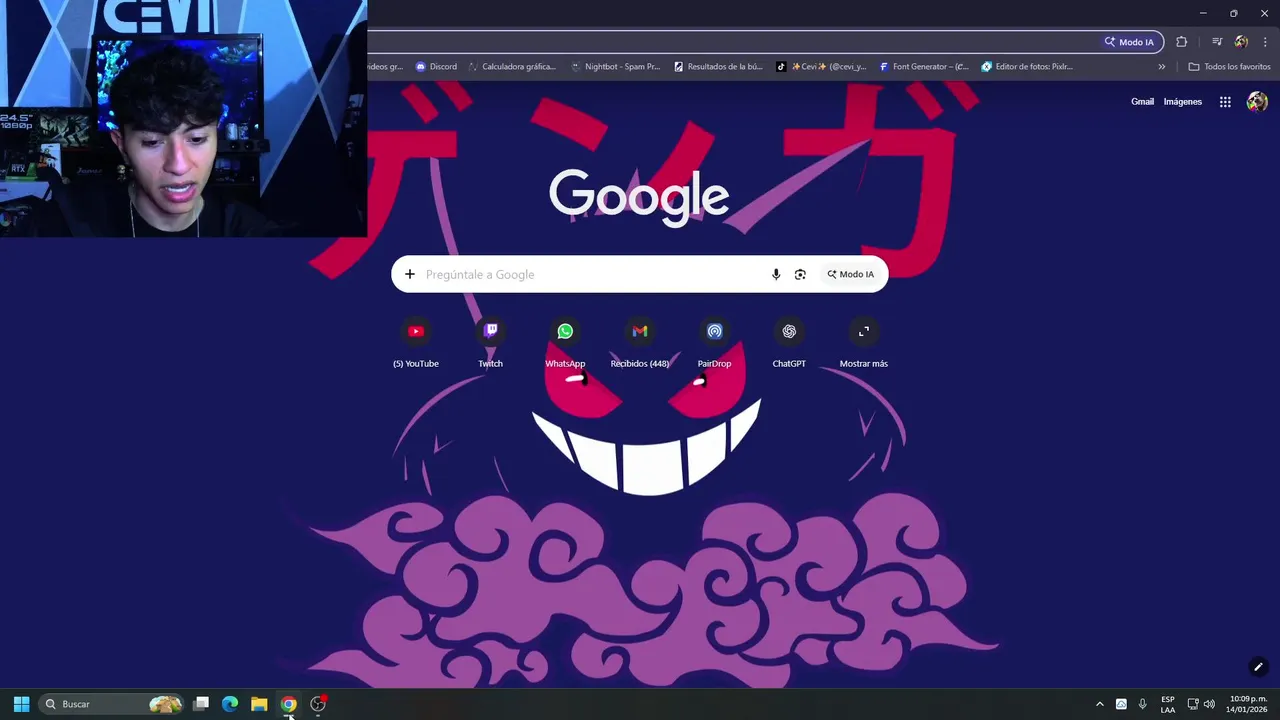The image size is (1280, 720).
Task: Open File Explorer from the taskbar
Action: point(259,704)
